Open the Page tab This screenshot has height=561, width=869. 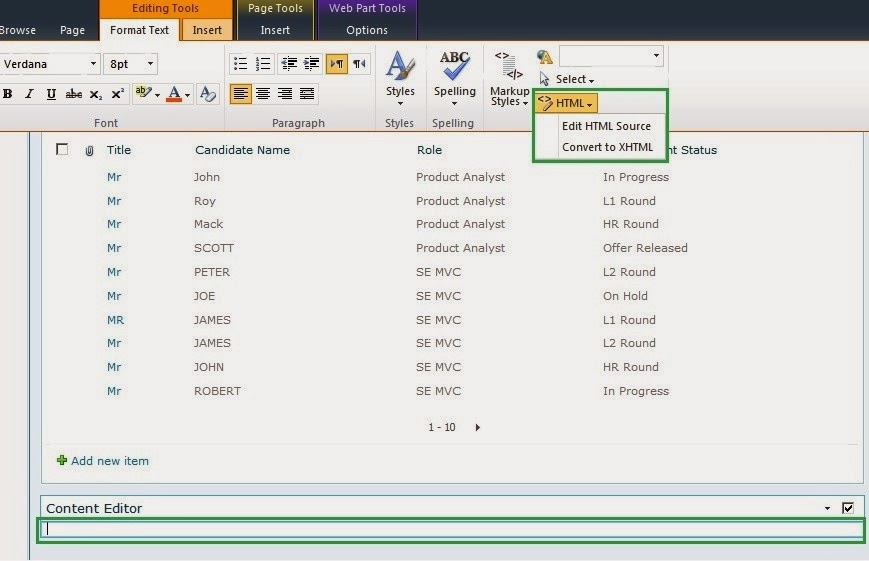click(72, 30)
